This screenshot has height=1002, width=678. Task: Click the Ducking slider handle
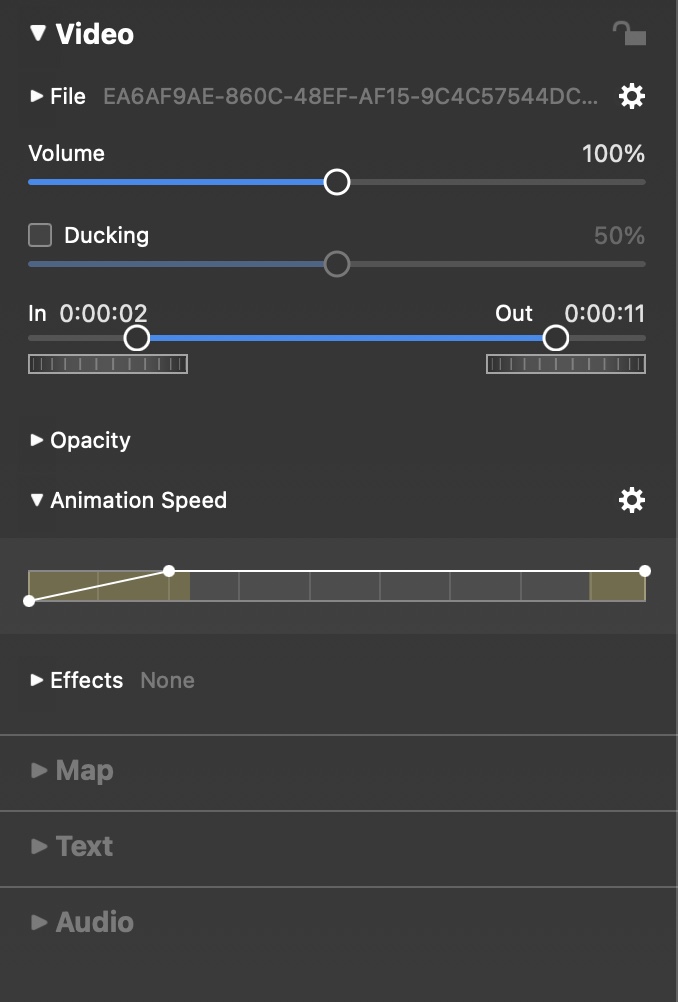[337, 264]
